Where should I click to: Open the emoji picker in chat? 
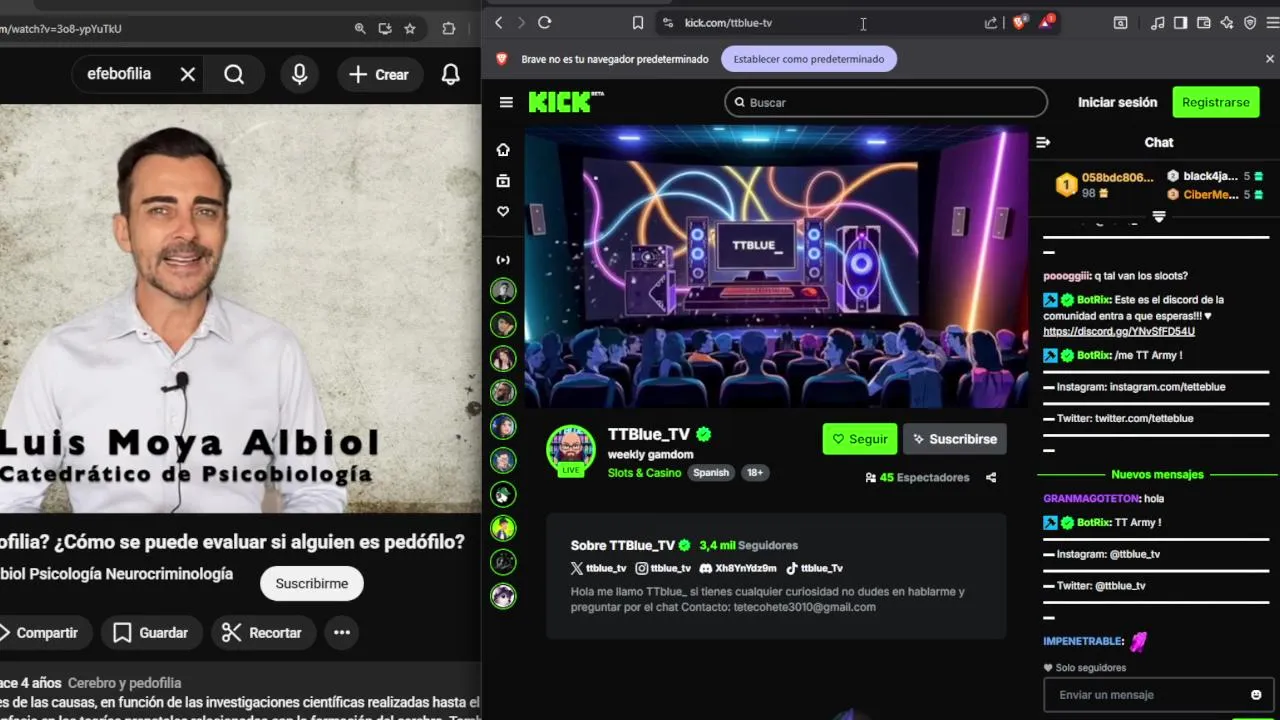click(x=1256, y=695)
